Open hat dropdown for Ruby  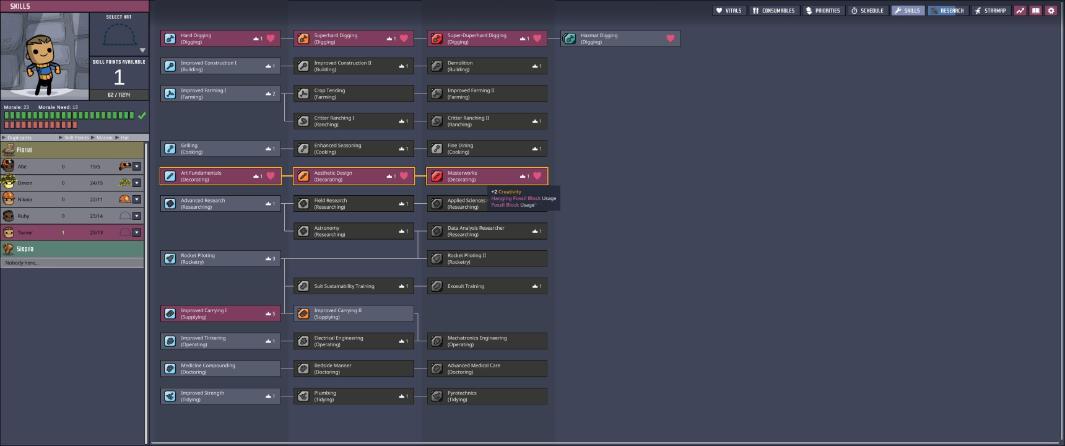pos(137,216)
